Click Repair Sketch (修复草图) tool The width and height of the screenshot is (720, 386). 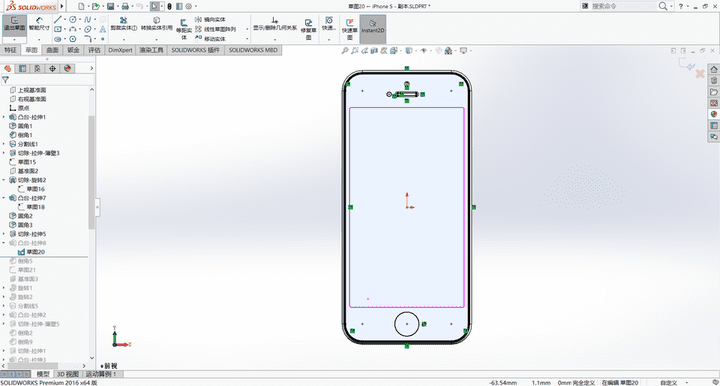(308, 29)
